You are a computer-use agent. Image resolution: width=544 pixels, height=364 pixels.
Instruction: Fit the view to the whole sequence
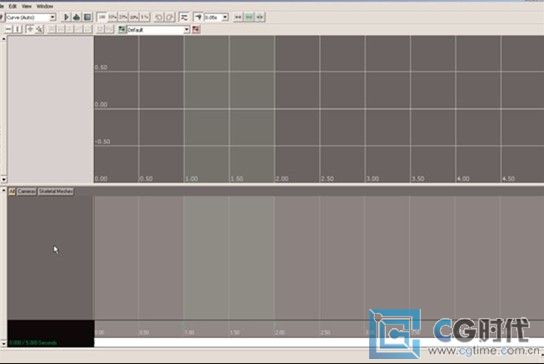(238, 17)
